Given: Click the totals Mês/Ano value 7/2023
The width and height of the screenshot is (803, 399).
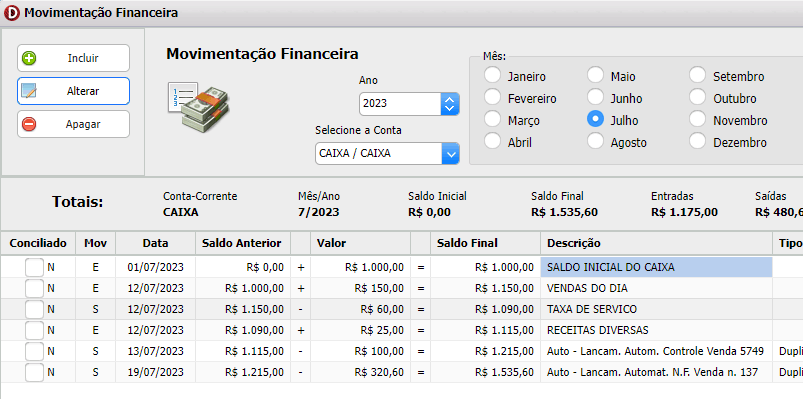Looking at the screenshot, I should [x=319, y=213].
